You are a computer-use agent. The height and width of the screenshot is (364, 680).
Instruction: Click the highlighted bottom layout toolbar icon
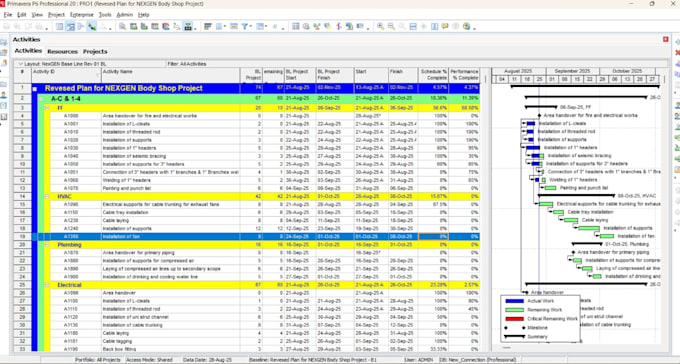click(x=188, y=27)
